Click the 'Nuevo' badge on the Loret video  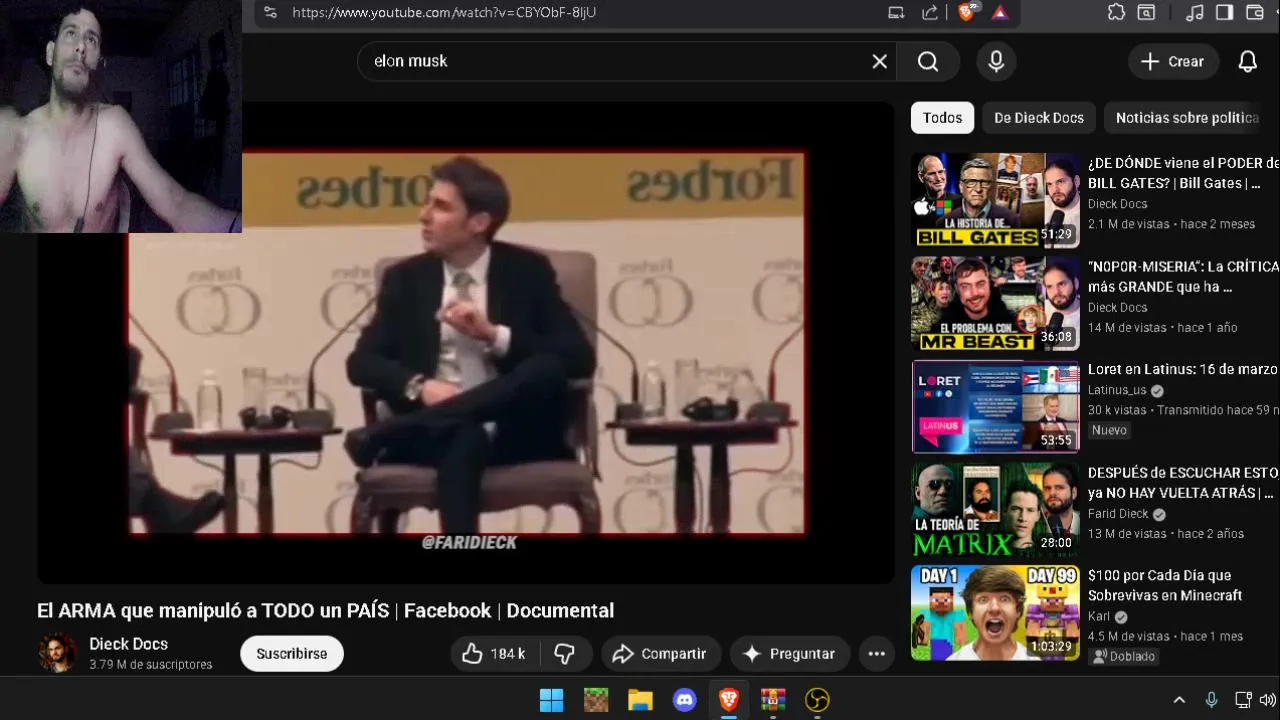[x=1109, y=430]
